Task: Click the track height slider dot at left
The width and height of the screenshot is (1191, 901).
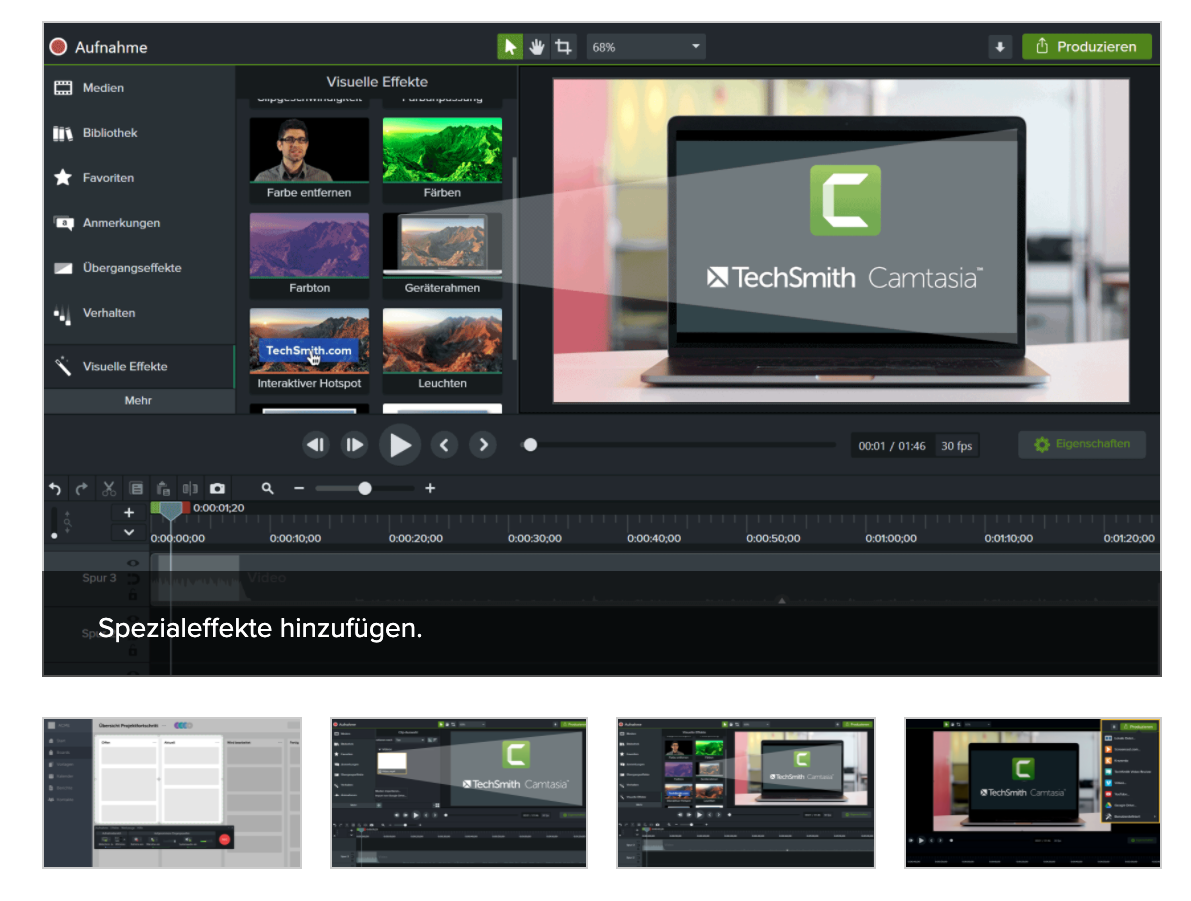Action: [54, 536]
